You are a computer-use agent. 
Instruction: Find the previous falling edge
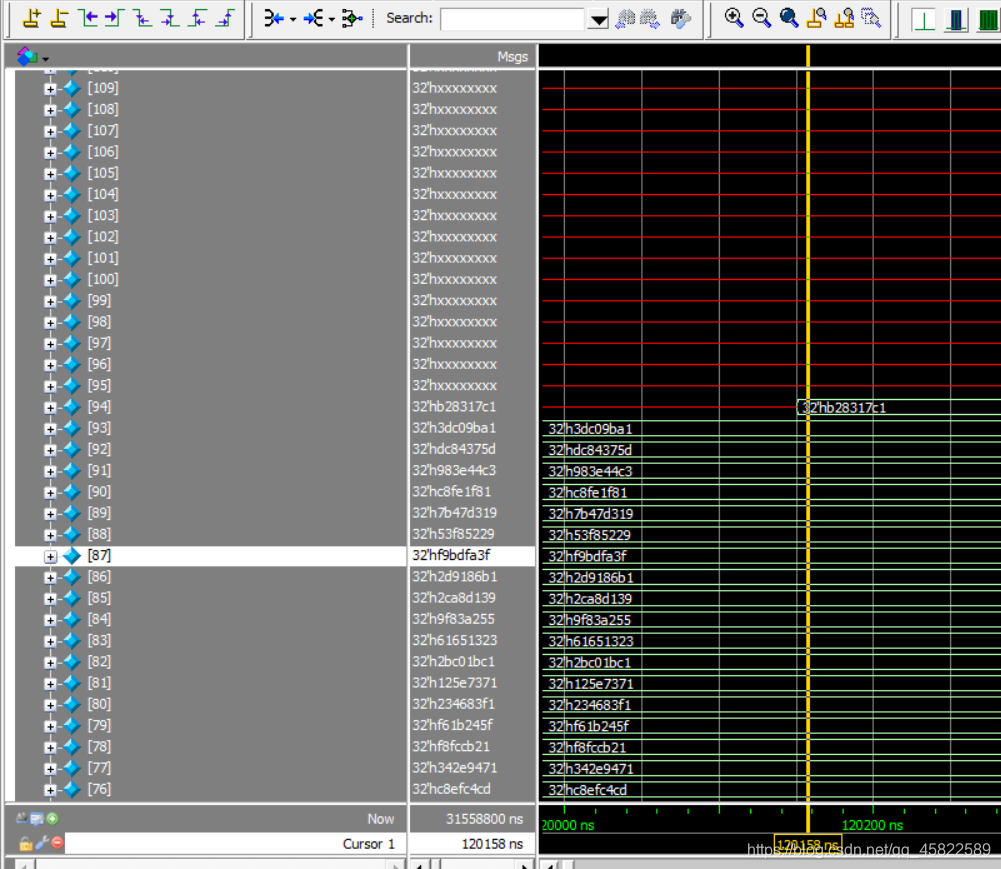click(x=142, y=18)
